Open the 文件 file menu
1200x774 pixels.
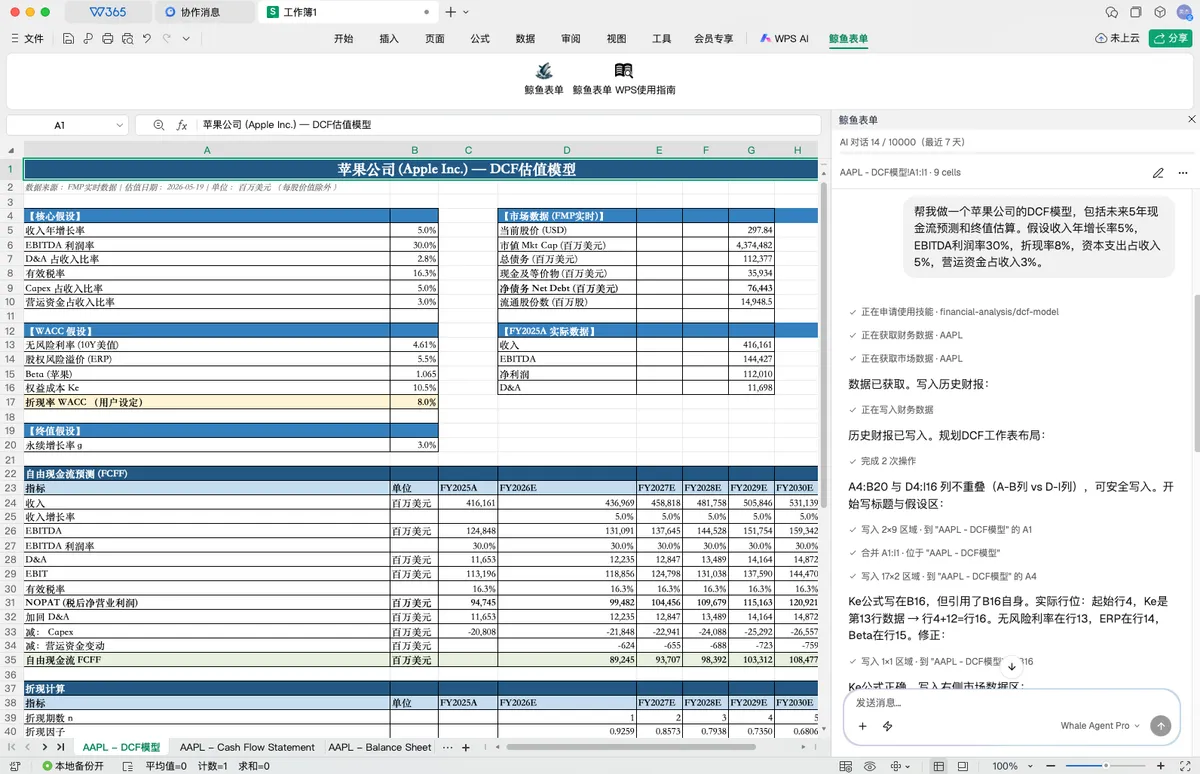click(x=27, y=39)
